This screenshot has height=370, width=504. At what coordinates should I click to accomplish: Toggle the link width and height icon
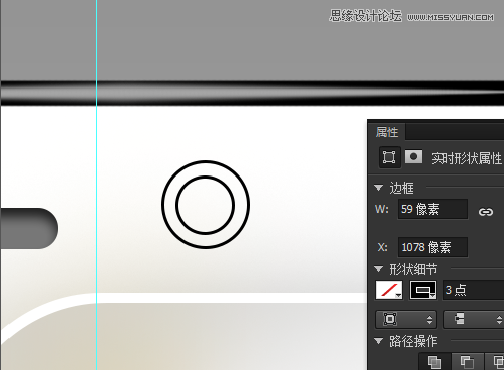[x=485, y=212]
